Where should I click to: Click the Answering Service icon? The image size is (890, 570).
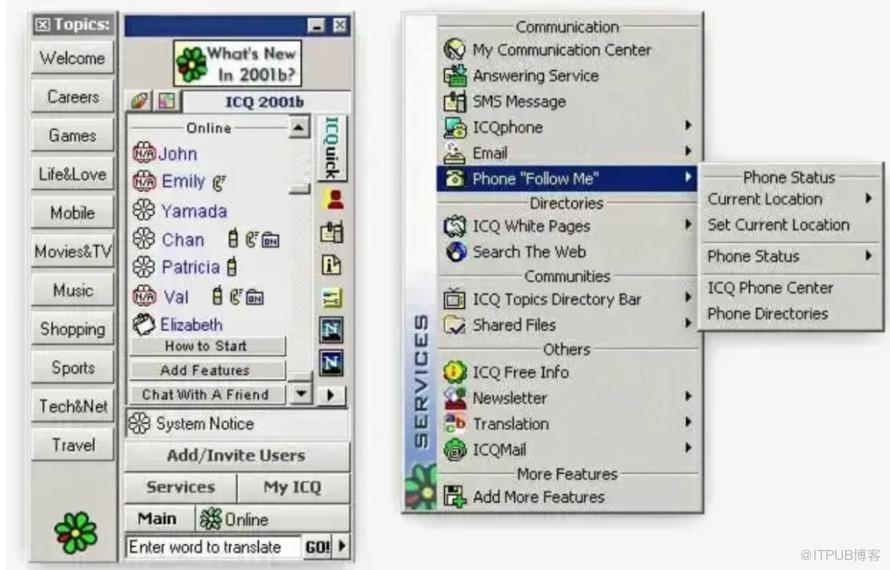coord(455,76)
